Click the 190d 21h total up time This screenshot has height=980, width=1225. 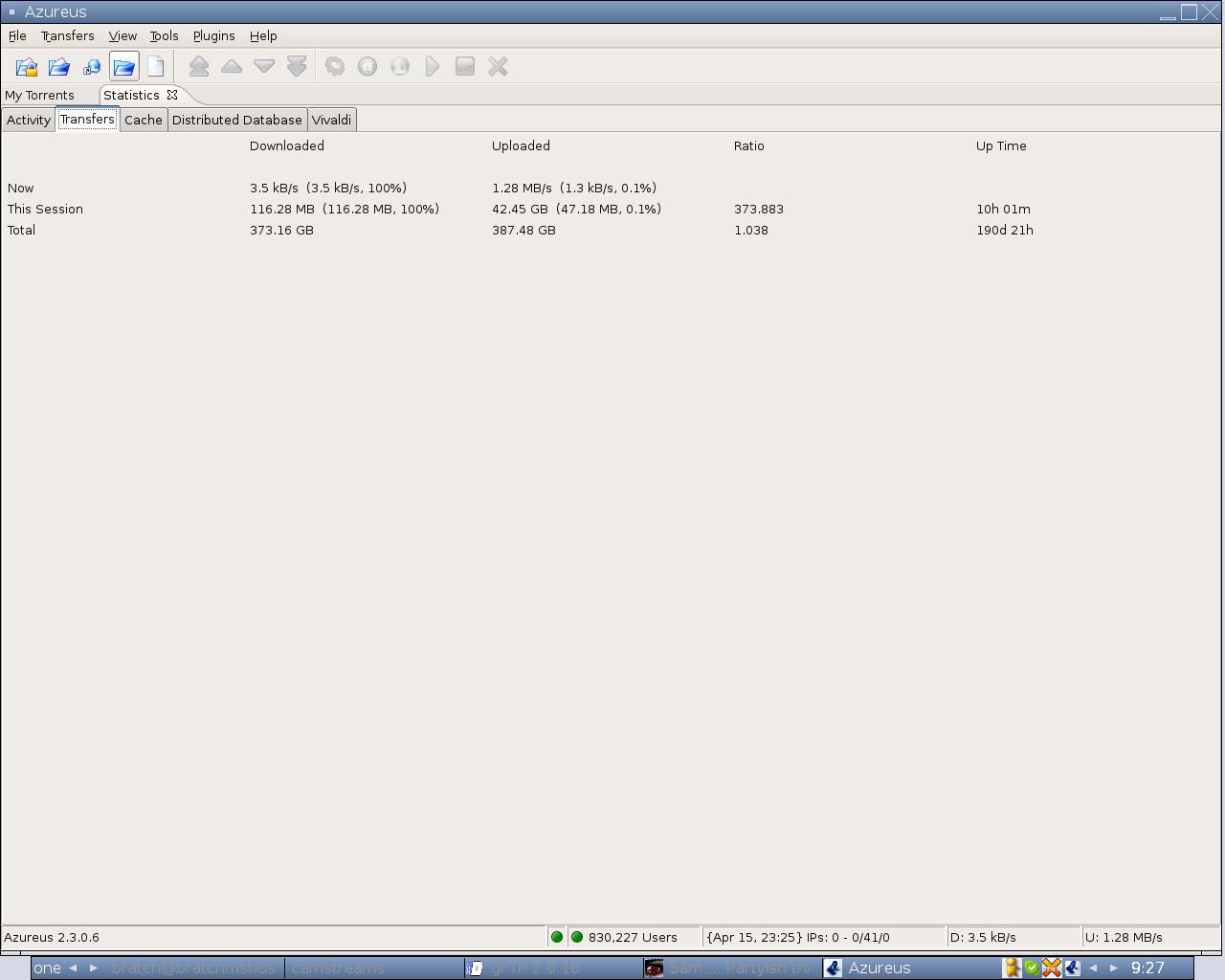[1005, 230]
